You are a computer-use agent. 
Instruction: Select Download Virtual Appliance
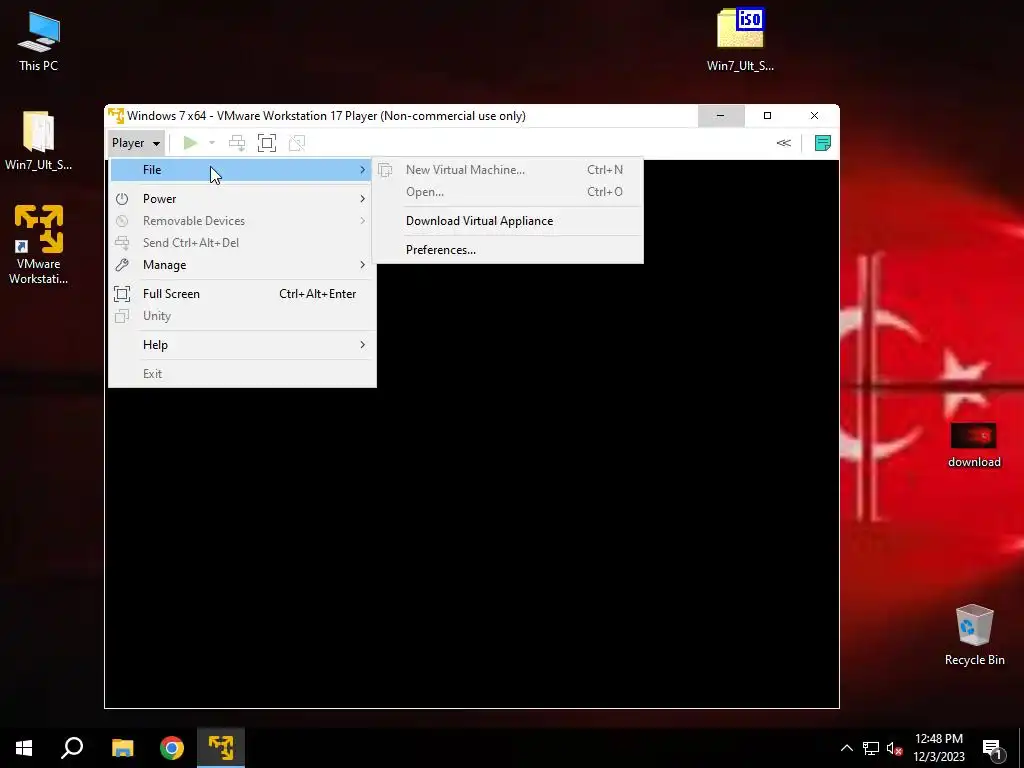[507, 221]
